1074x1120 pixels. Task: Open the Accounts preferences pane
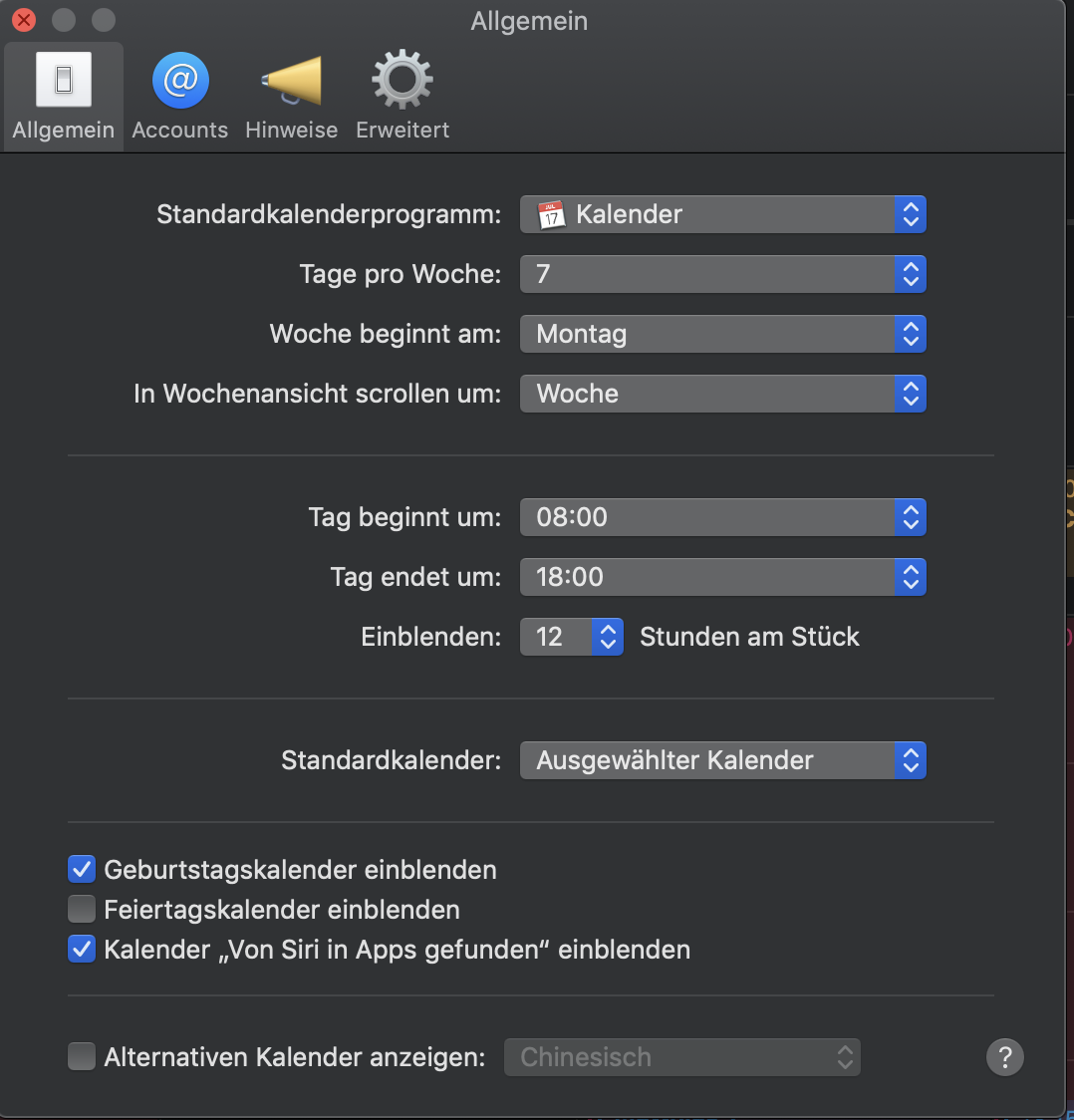[179, 93]
